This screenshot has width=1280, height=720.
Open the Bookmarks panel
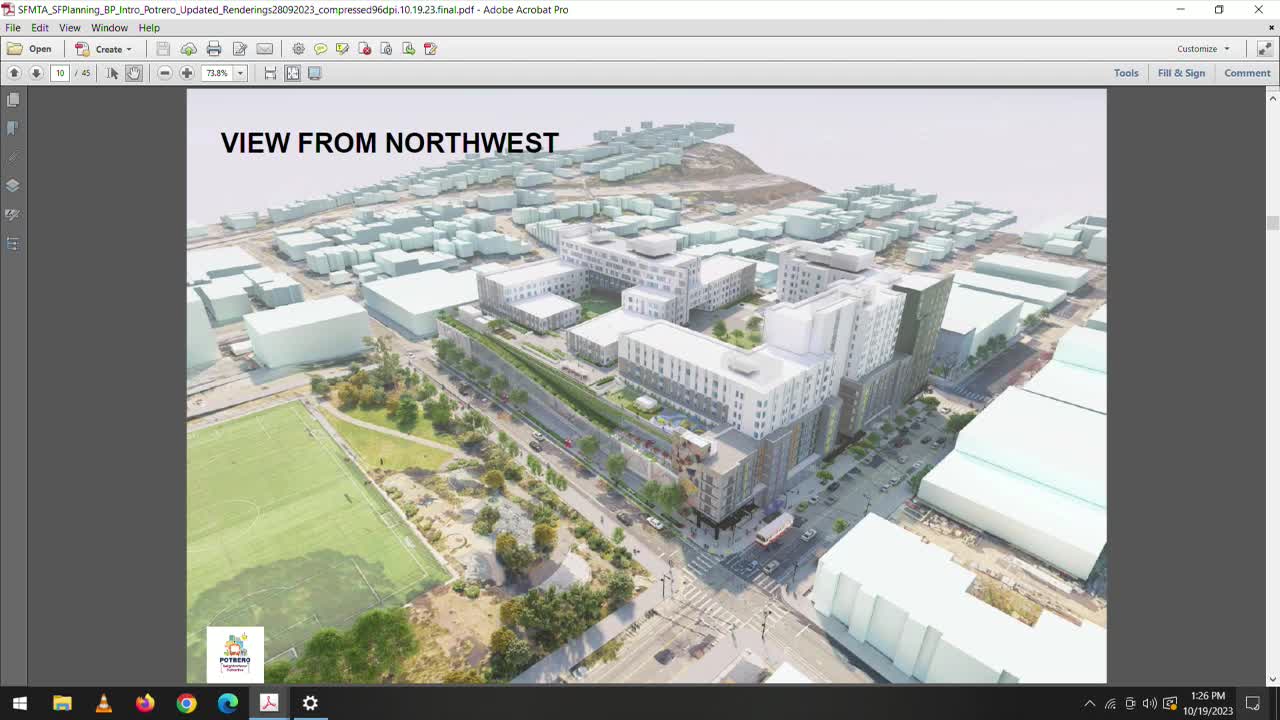pos(12,128)
